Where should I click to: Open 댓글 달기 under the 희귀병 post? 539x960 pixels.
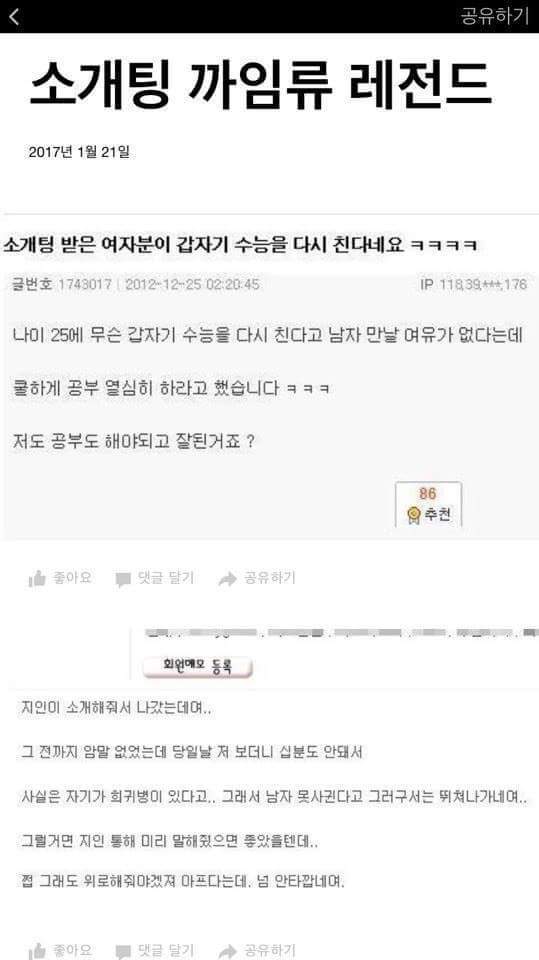pos(155,950)
